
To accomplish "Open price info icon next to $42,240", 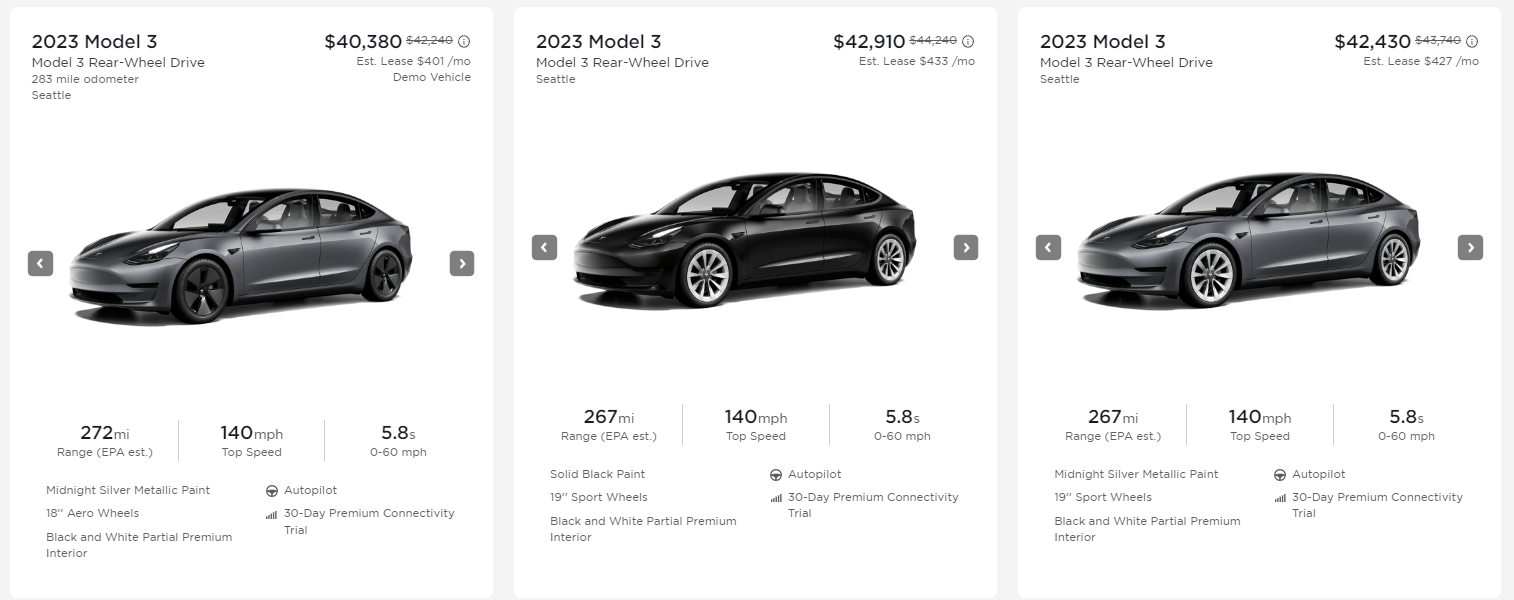I will (464, 41).
